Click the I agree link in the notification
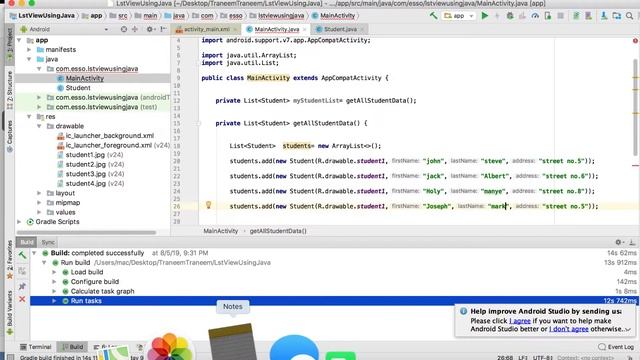640x360 pixels. pyautogui.click(x=520, y=321)
